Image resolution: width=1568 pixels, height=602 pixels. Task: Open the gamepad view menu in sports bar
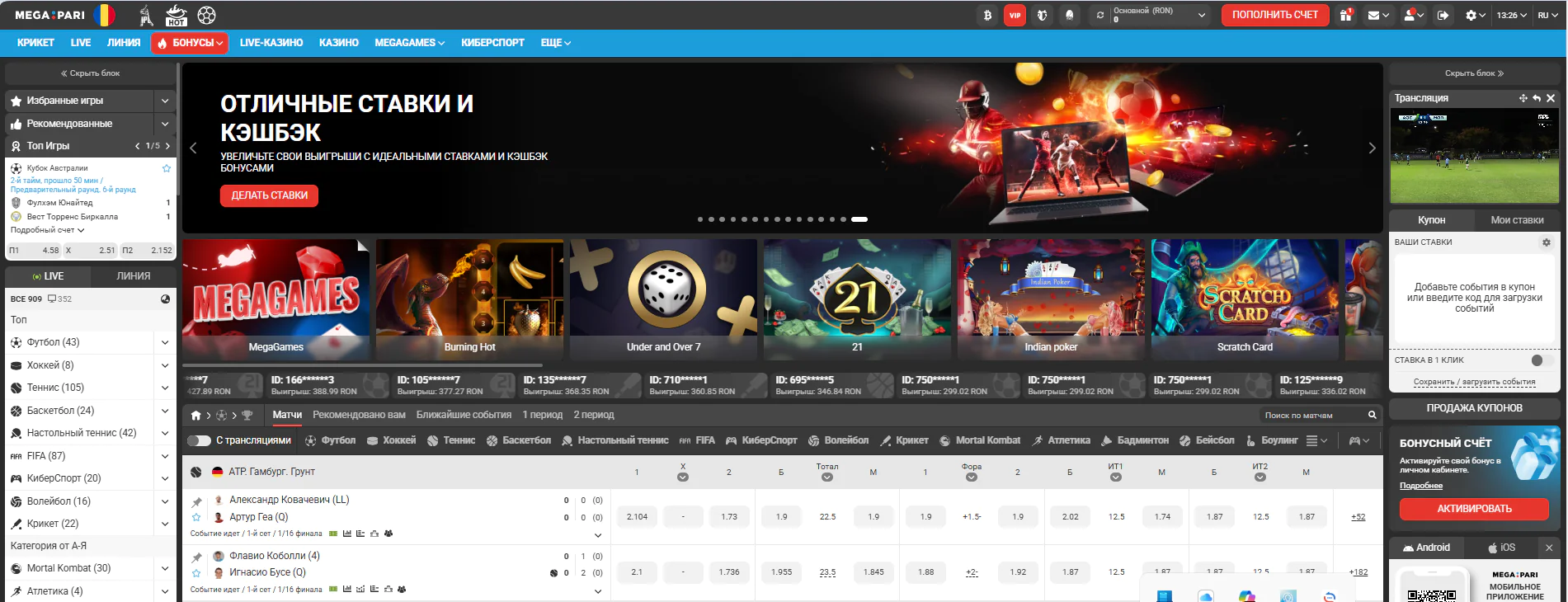click(x=1358, y=440)
